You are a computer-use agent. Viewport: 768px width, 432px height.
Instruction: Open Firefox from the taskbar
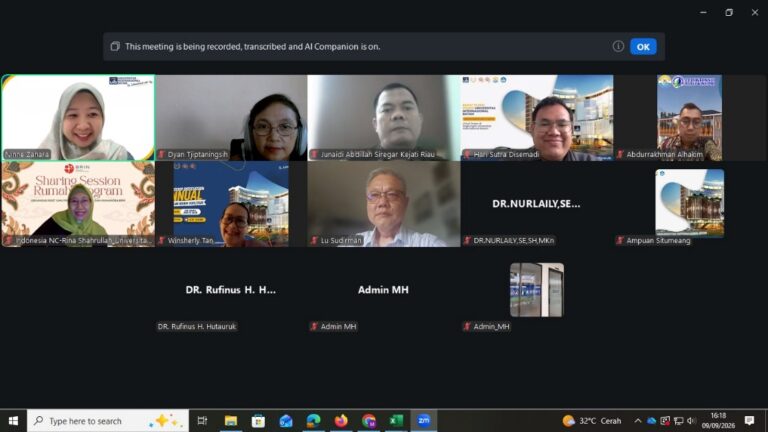(341, 421)
